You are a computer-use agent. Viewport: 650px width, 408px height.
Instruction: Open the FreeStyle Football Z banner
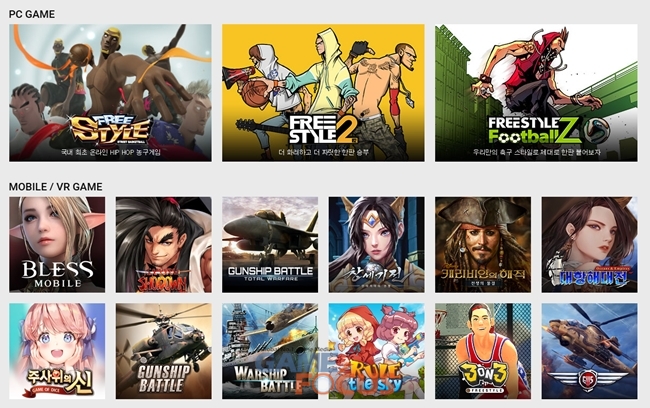(x=536, y=93)
